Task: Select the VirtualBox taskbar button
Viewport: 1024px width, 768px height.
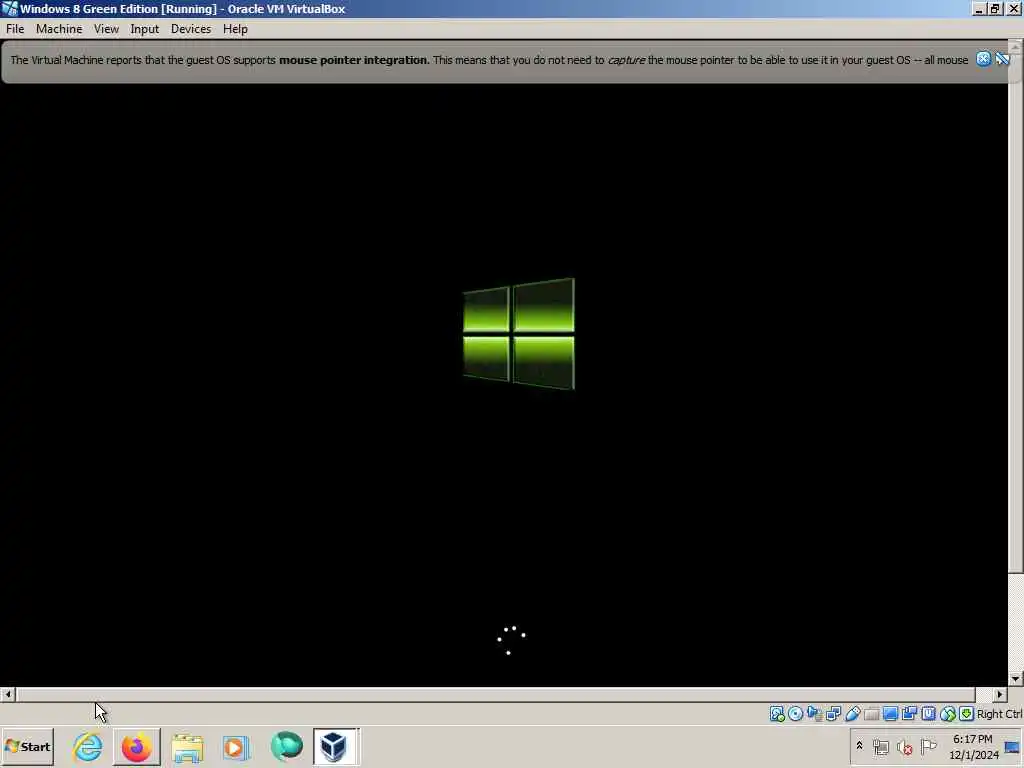Action: click(x=335, y=746)
